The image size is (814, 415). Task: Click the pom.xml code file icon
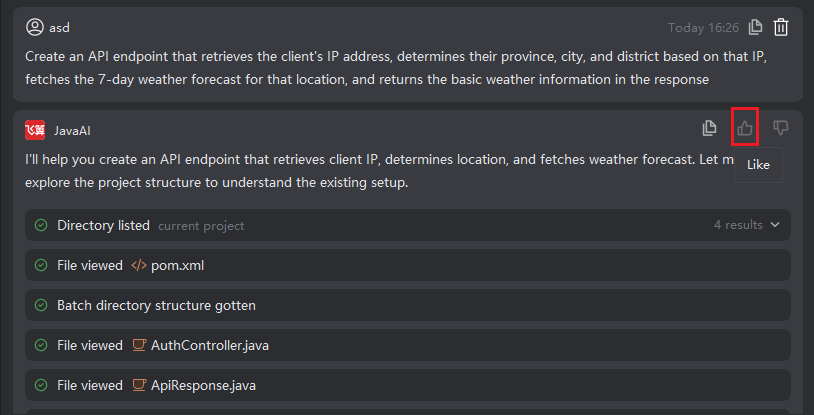pyautogui.click(x=139, y=265)
